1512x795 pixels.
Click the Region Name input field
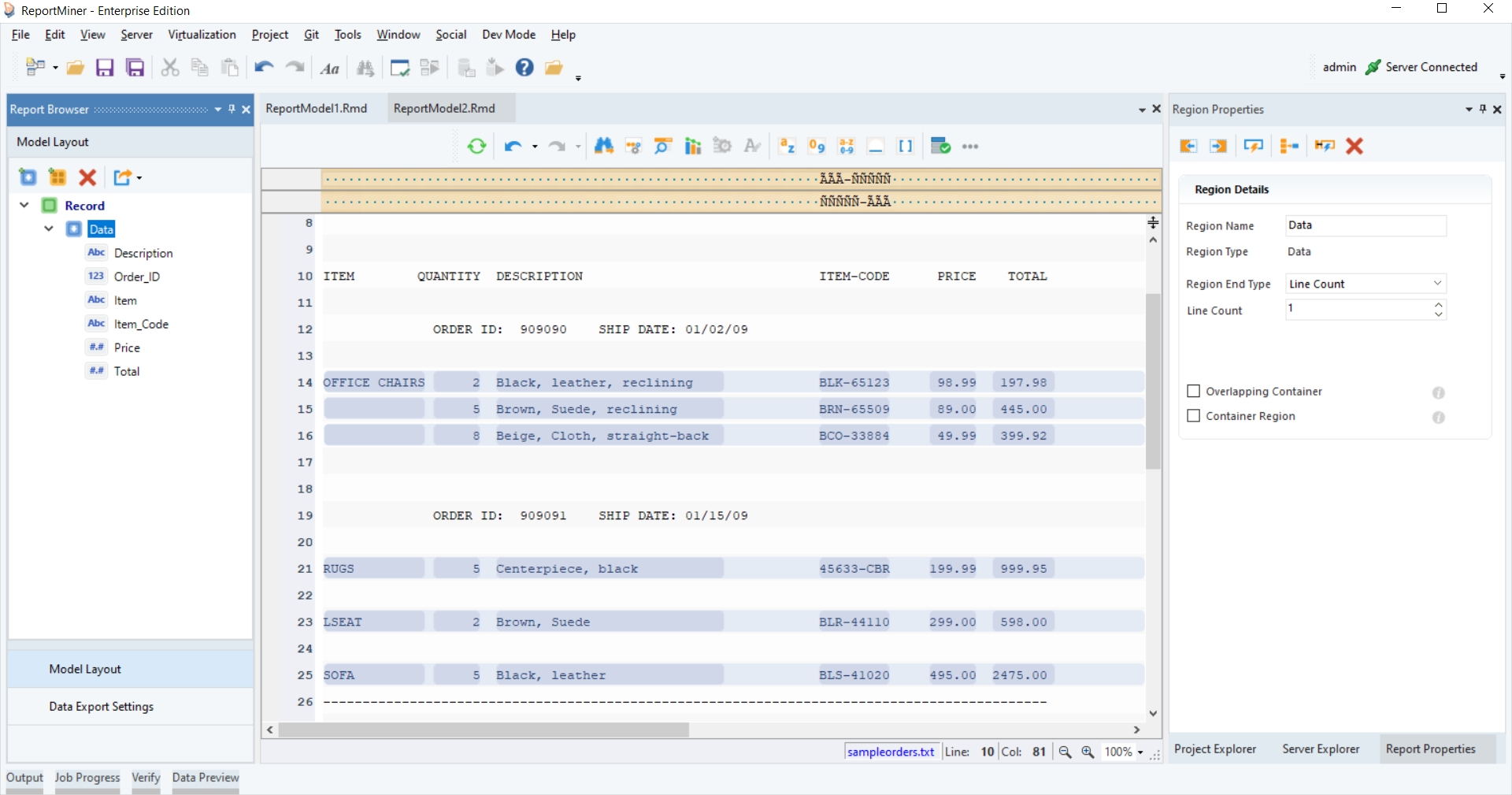[1366, 226]
